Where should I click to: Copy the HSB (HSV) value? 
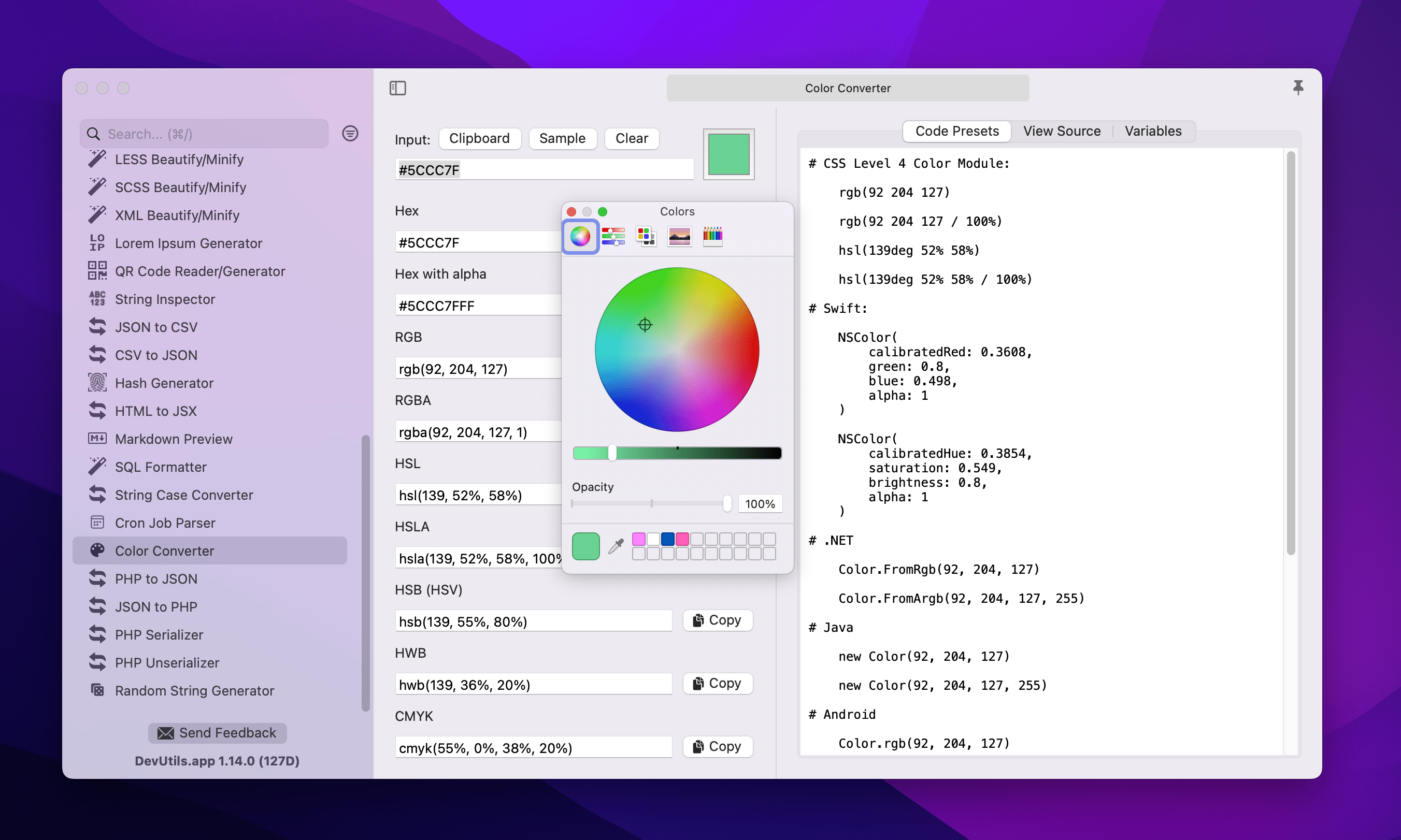[718, 620]
